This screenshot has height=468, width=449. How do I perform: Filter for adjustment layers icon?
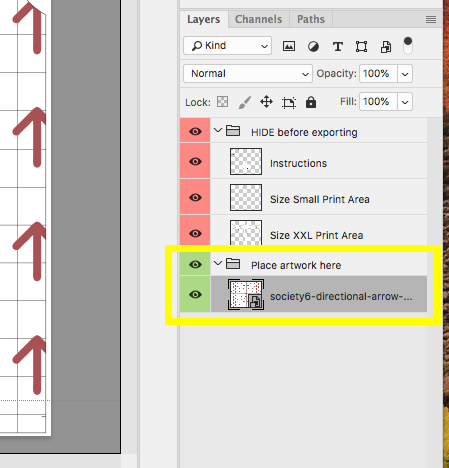313,46
